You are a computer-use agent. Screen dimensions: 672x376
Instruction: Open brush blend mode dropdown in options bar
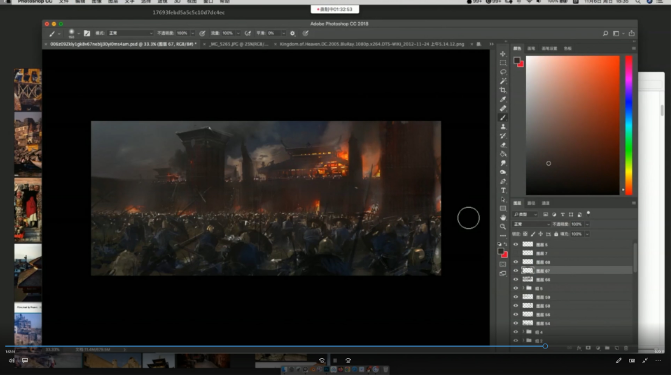[130, 33]
